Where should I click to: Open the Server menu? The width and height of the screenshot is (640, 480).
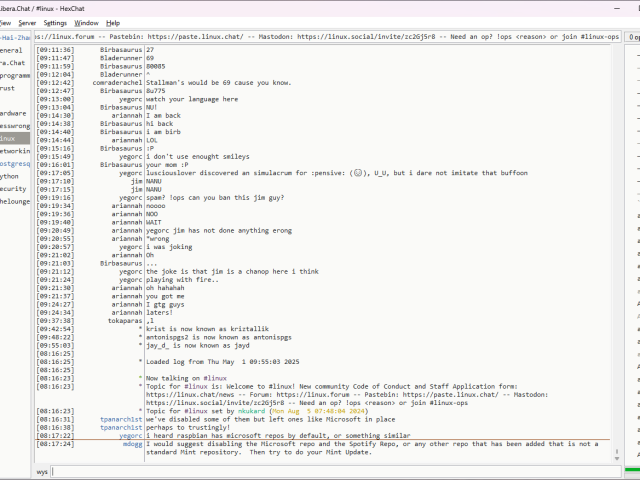[27, 22]
